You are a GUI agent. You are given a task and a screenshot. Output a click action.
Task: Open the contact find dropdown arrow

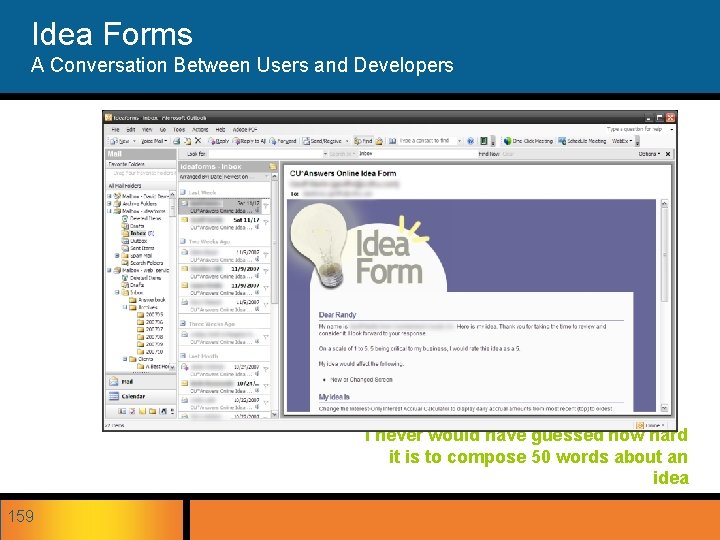[x=459, y=141]
